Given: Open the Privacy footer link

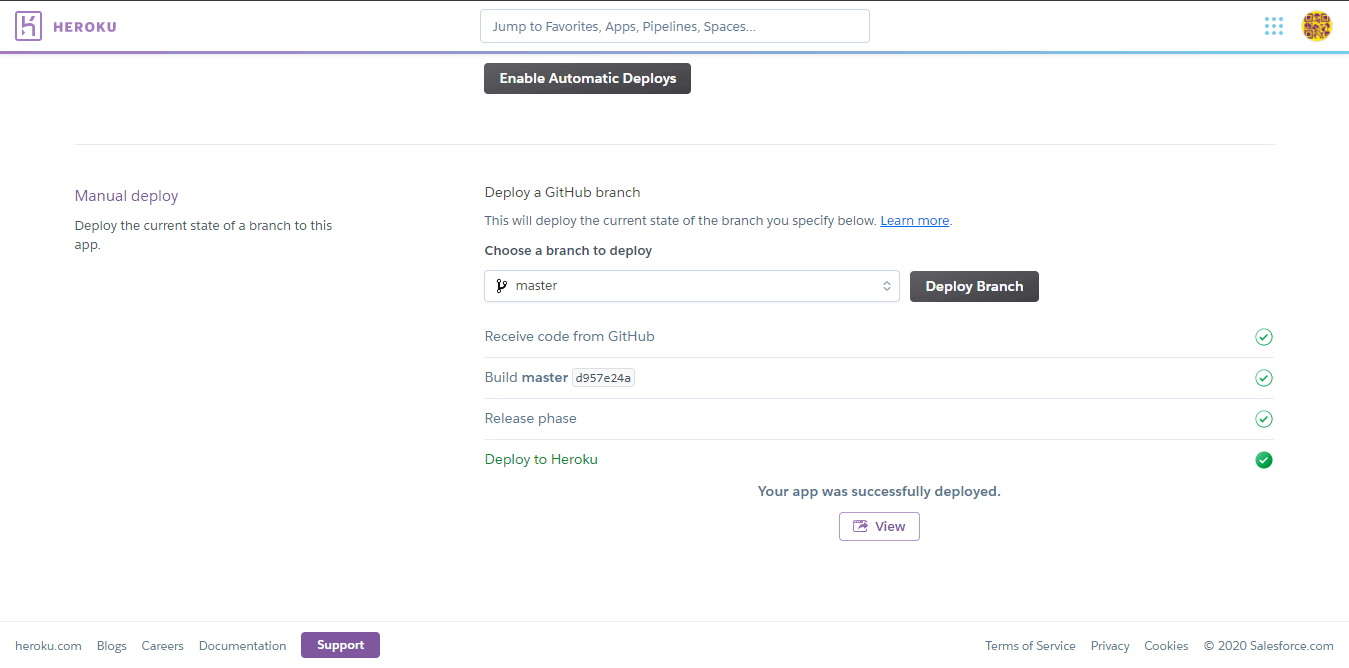Looking at the screenshot, I should 1110,646.
